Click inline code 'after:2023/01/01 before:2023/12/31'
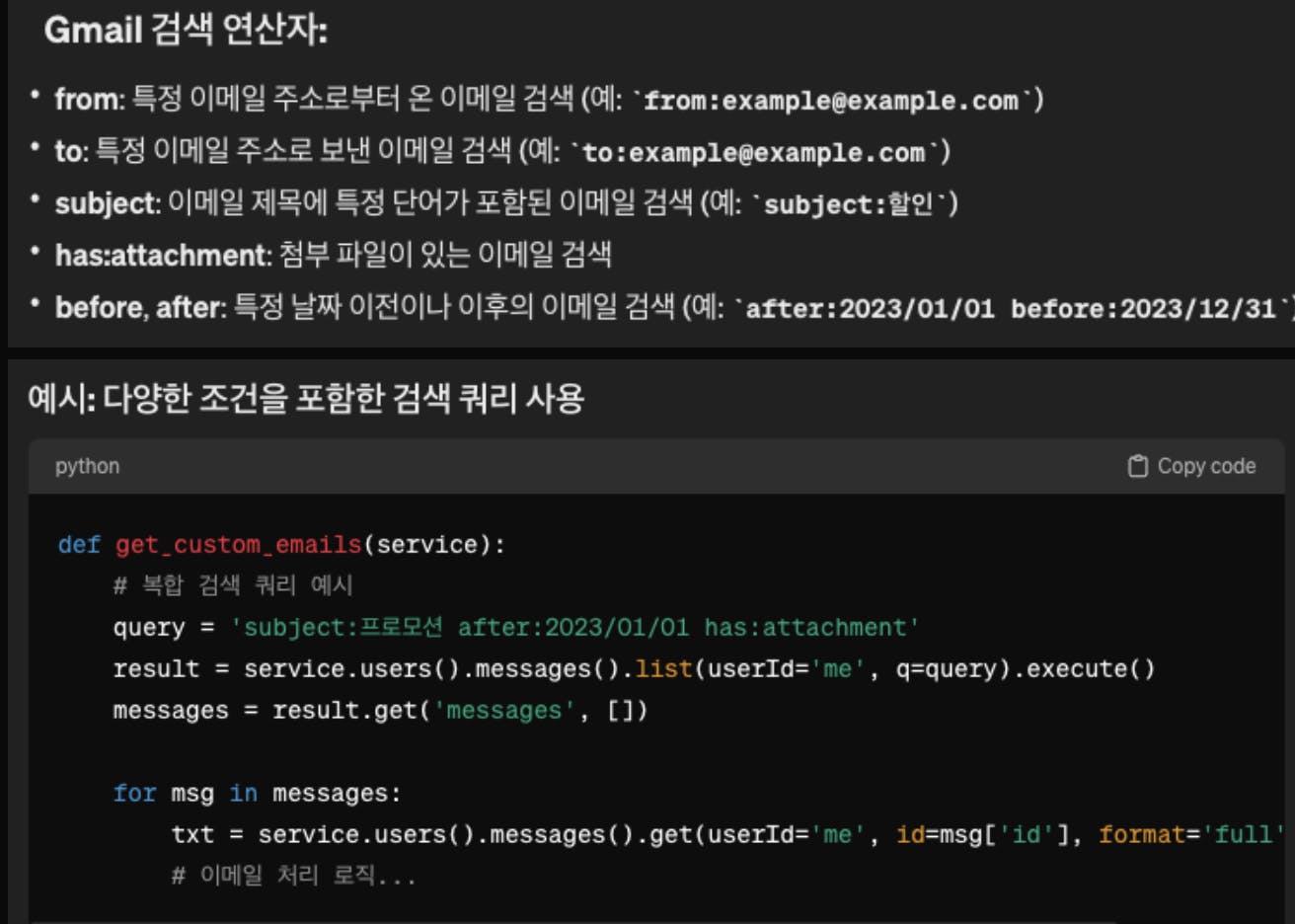 click(1012, 309)
